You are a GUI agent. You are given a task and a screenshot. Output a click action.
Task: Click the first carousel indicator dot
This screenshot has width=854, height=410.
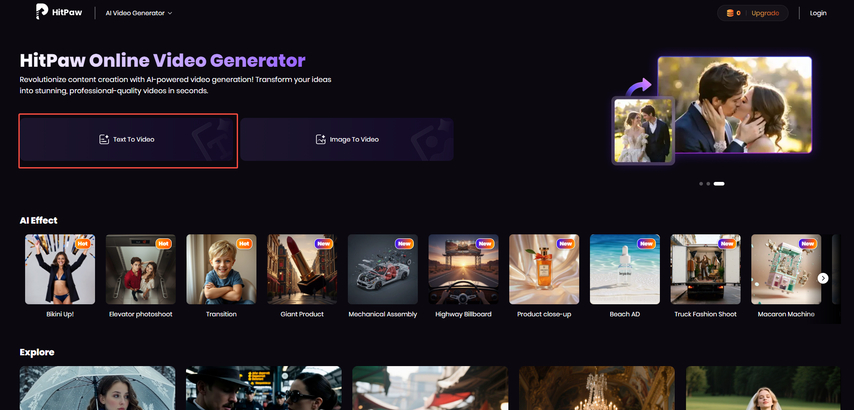tap(701, 184)
